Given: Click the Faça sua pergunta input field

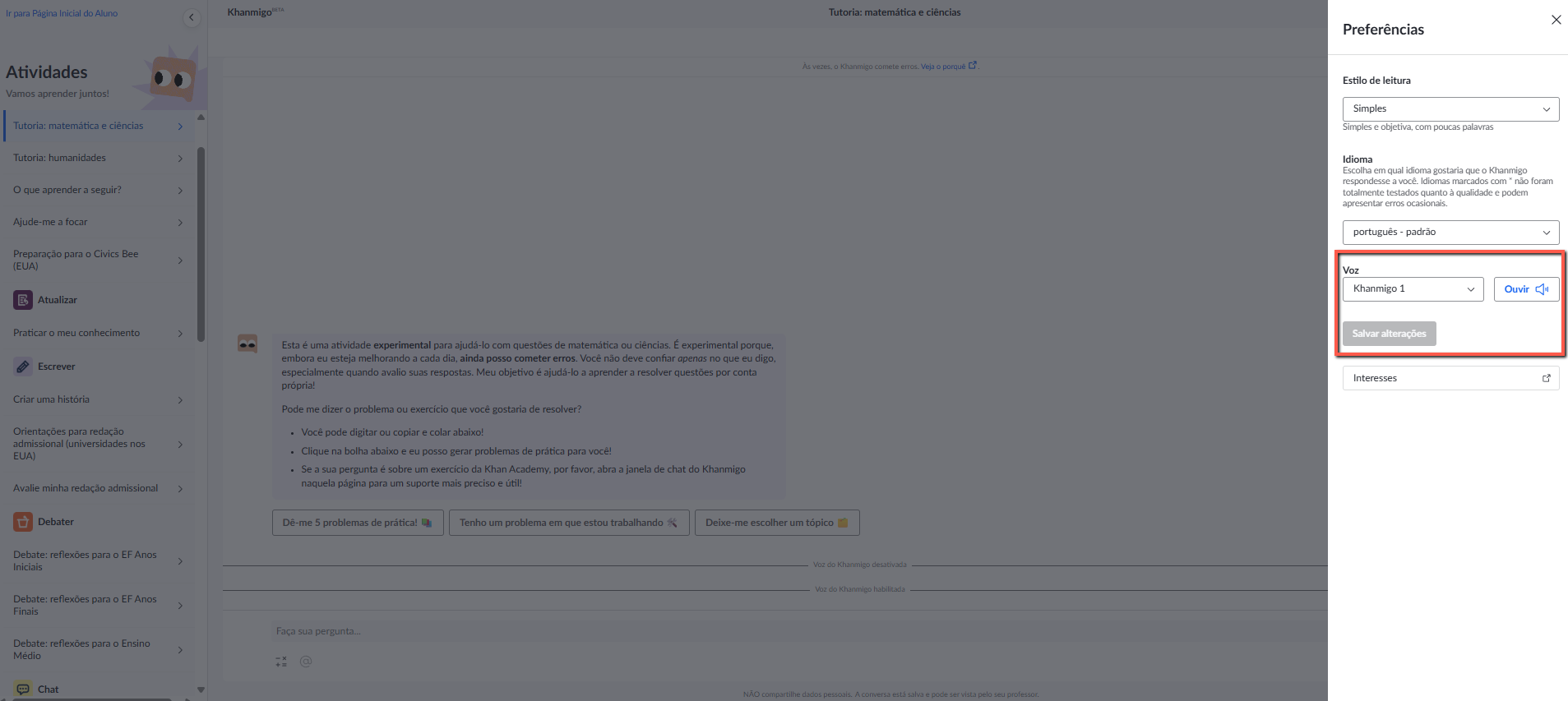Looking at the screenshot, I should point(799,631).
